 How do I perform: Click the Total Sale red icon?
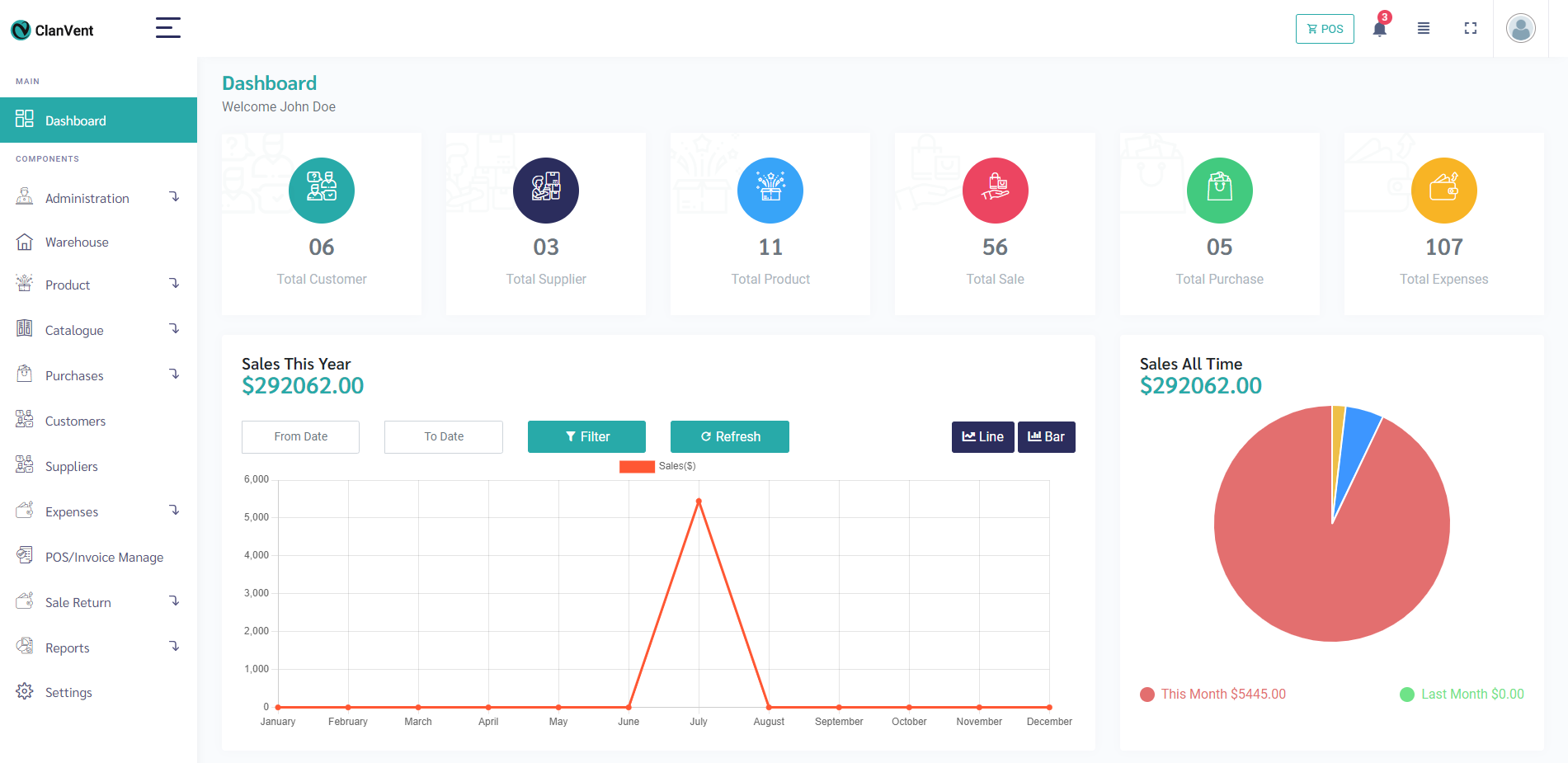pyautogui.click(x=995, y=191)
